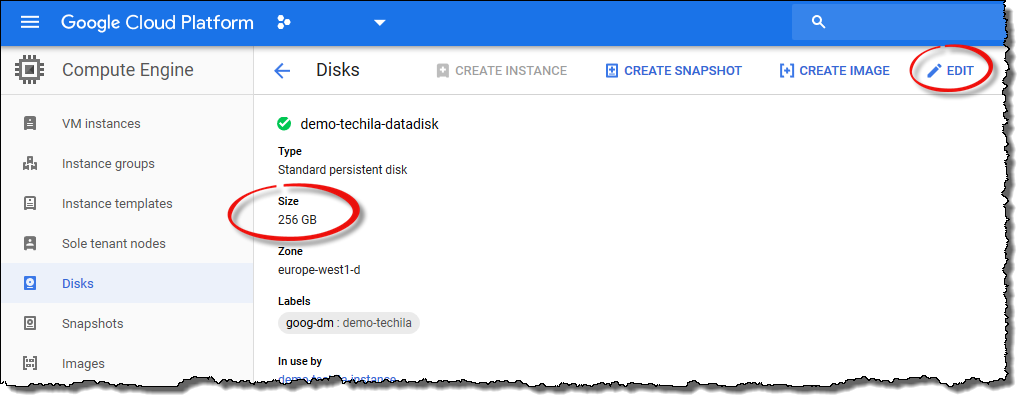This screenshot has height=402, width=1025.
Task: Click the Create Image button
Action: pos(834,71)
